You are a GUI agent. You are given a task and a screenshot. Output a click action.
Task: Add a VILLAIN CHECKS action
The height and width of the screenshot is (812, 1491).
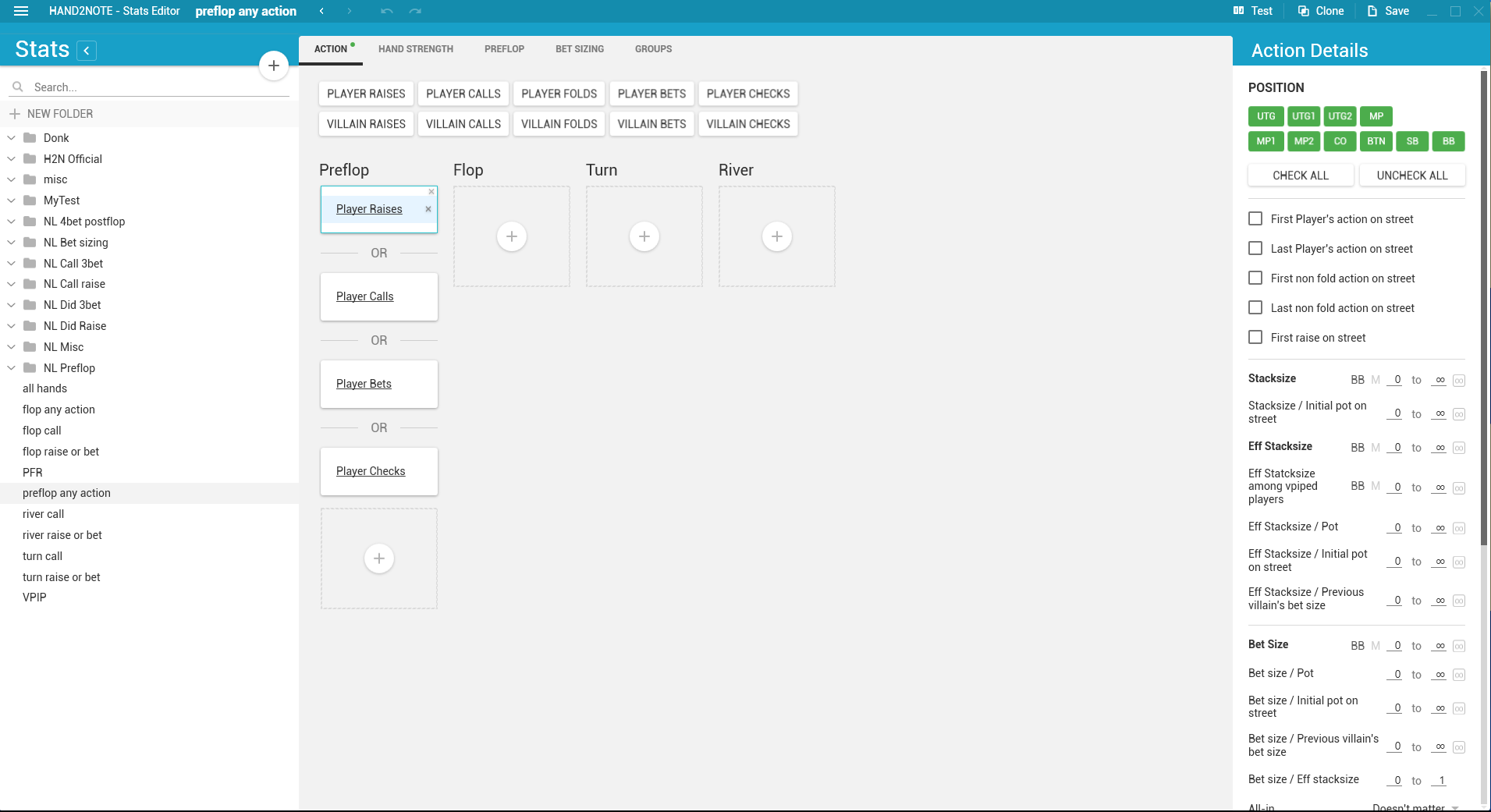coord(748,124)
